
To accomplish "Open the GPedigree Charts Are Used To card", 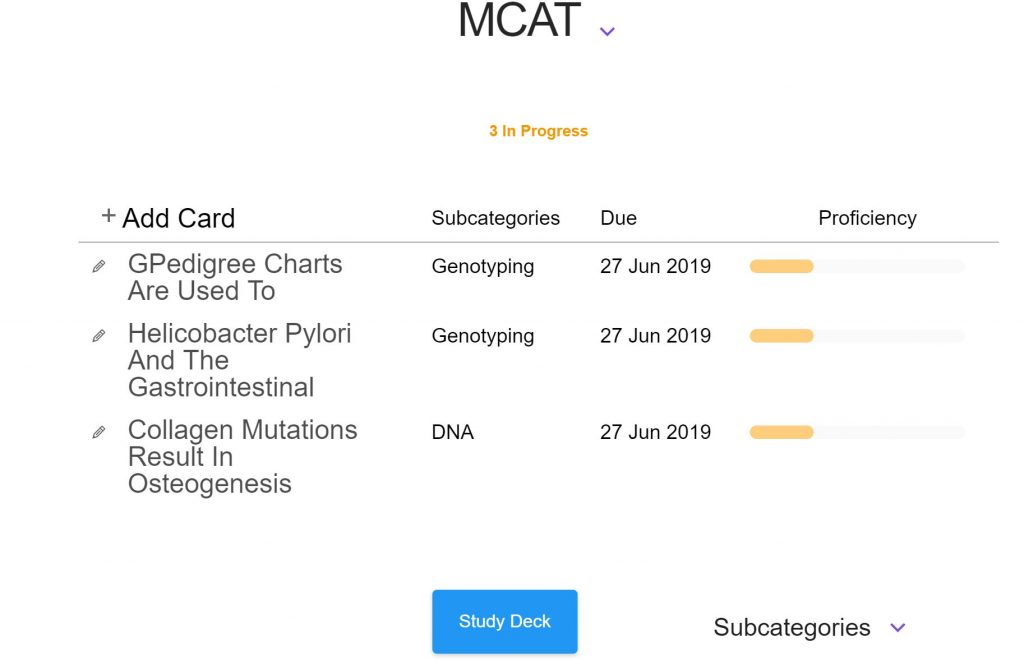I will point(234,278).
